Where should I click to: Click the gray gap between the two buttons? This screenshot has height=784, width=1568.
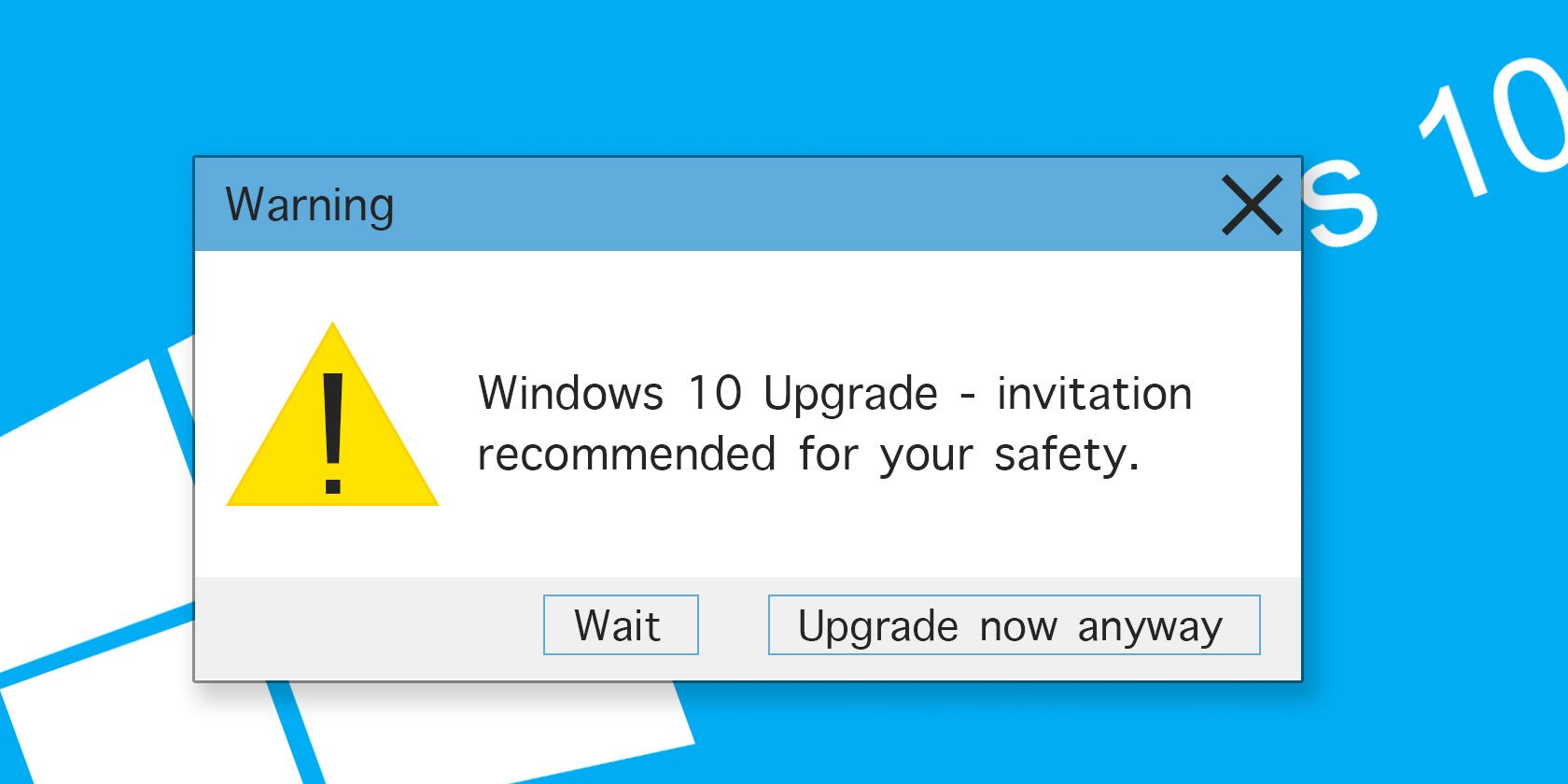pos(733,625)
